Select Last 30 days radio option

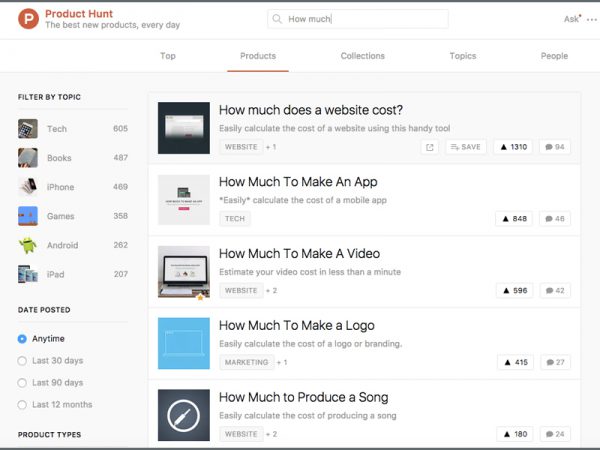[23, 361]
